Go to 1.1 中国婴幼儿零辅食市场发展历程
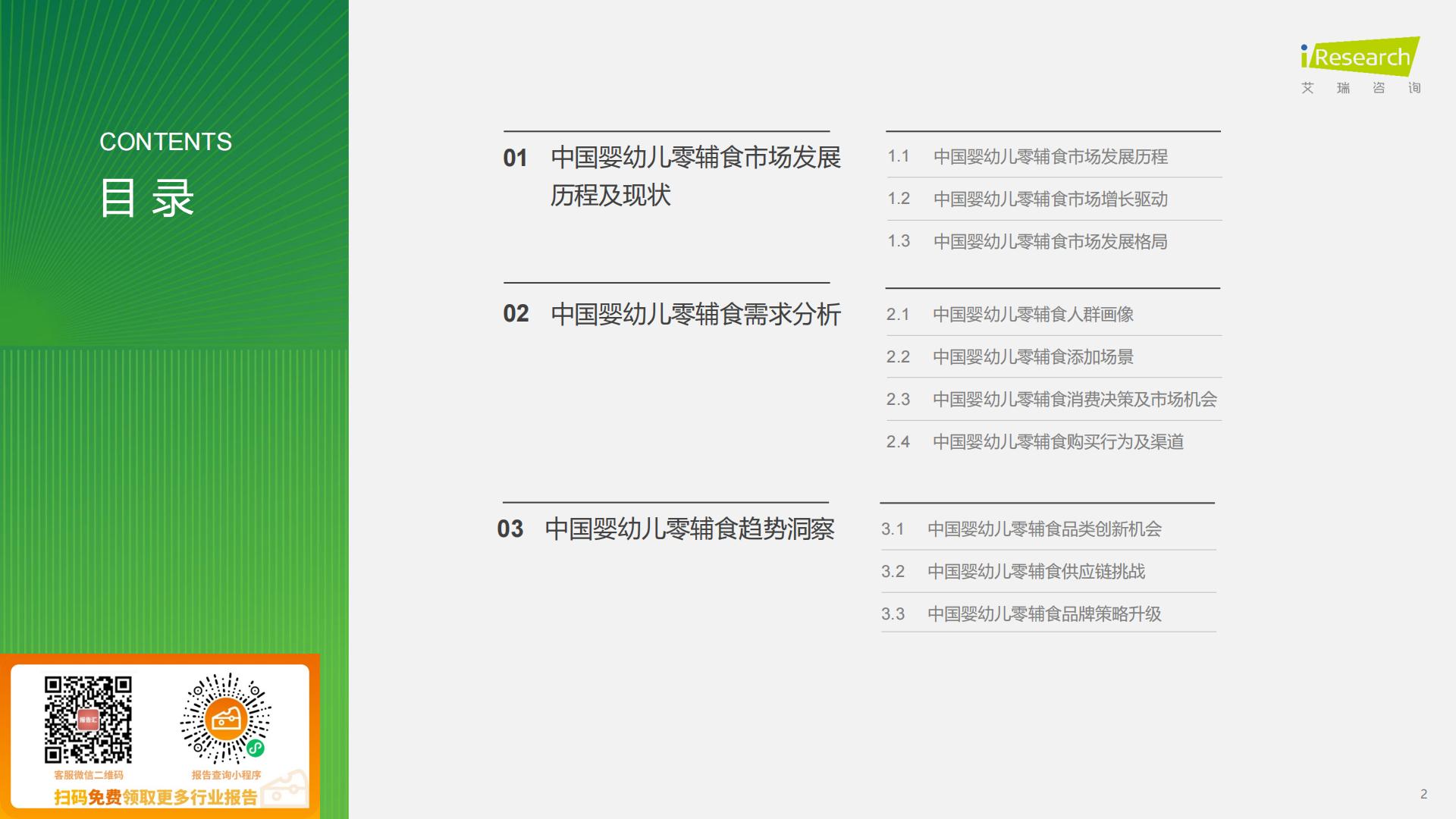This screenshot has height=819, width=1456. pos(1028,156)
